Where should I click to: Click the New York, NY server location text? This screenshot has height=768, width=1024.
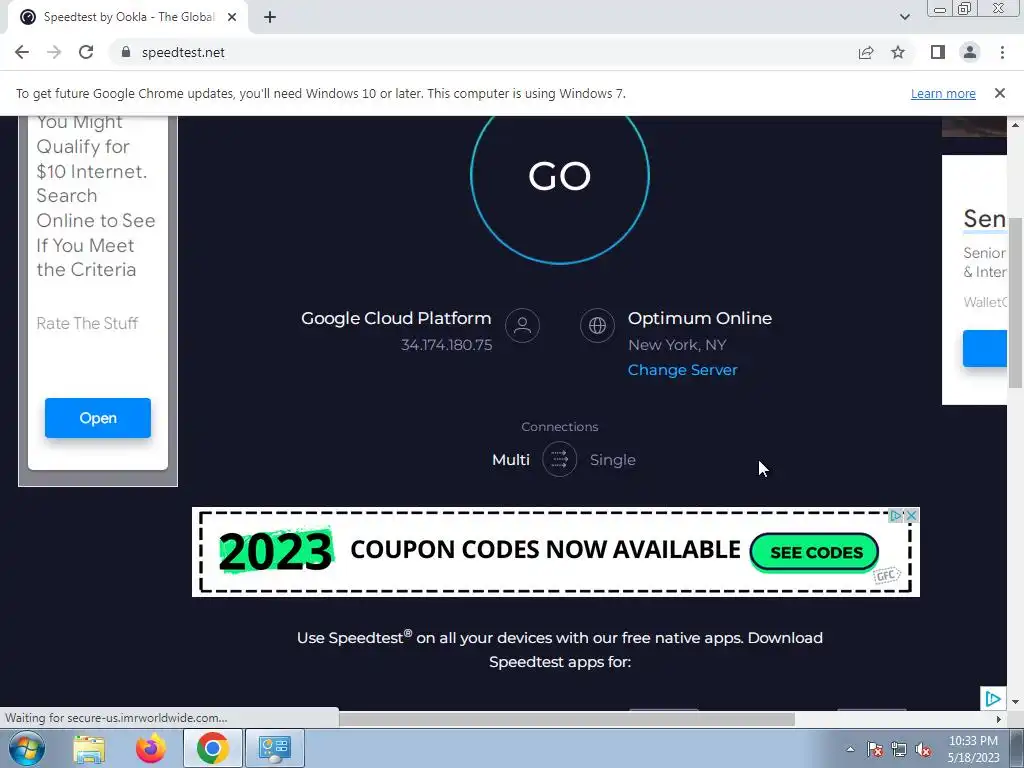pos(677,345)
